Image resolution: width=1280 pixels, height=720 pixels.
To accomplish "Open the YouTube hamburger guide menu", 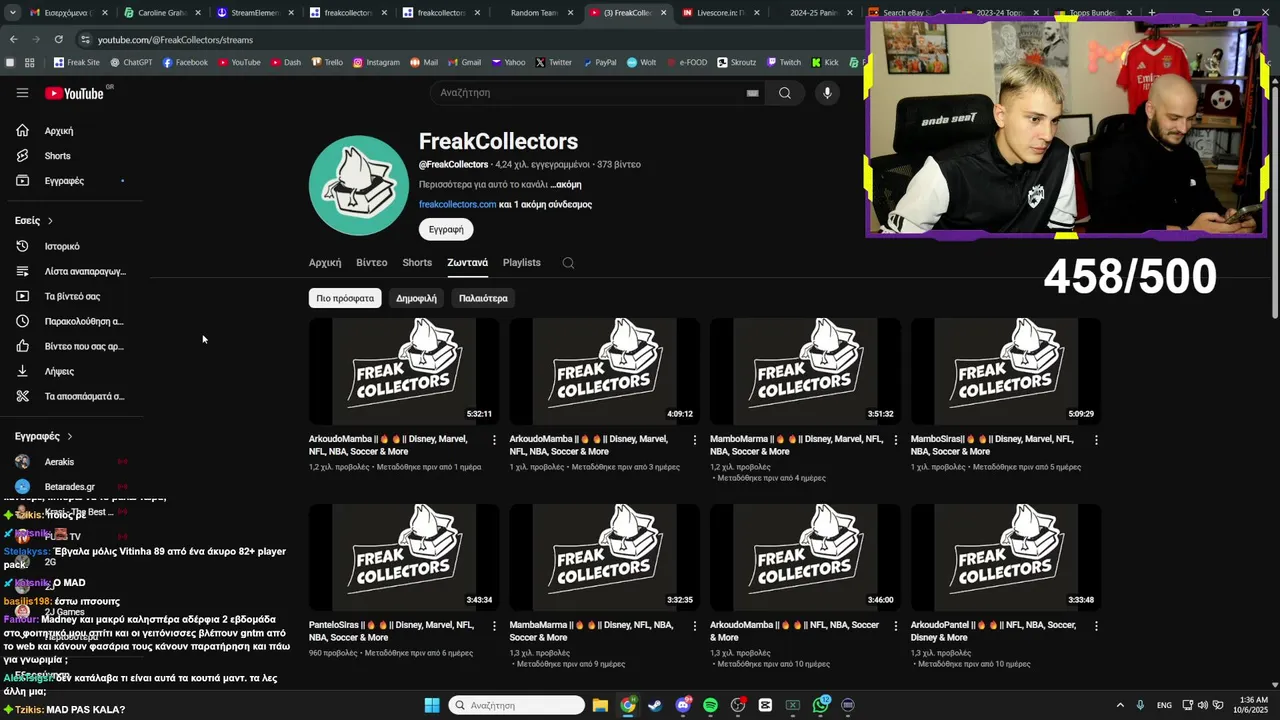I will [22, 93].
